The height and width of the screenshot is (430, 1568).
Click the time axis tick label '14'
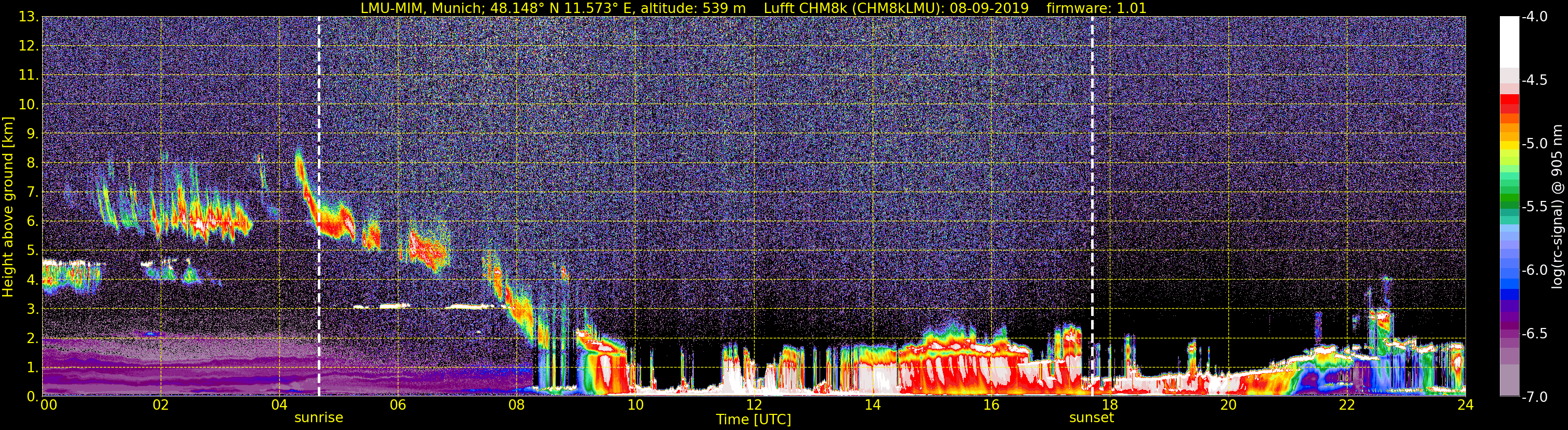point(872,405)
